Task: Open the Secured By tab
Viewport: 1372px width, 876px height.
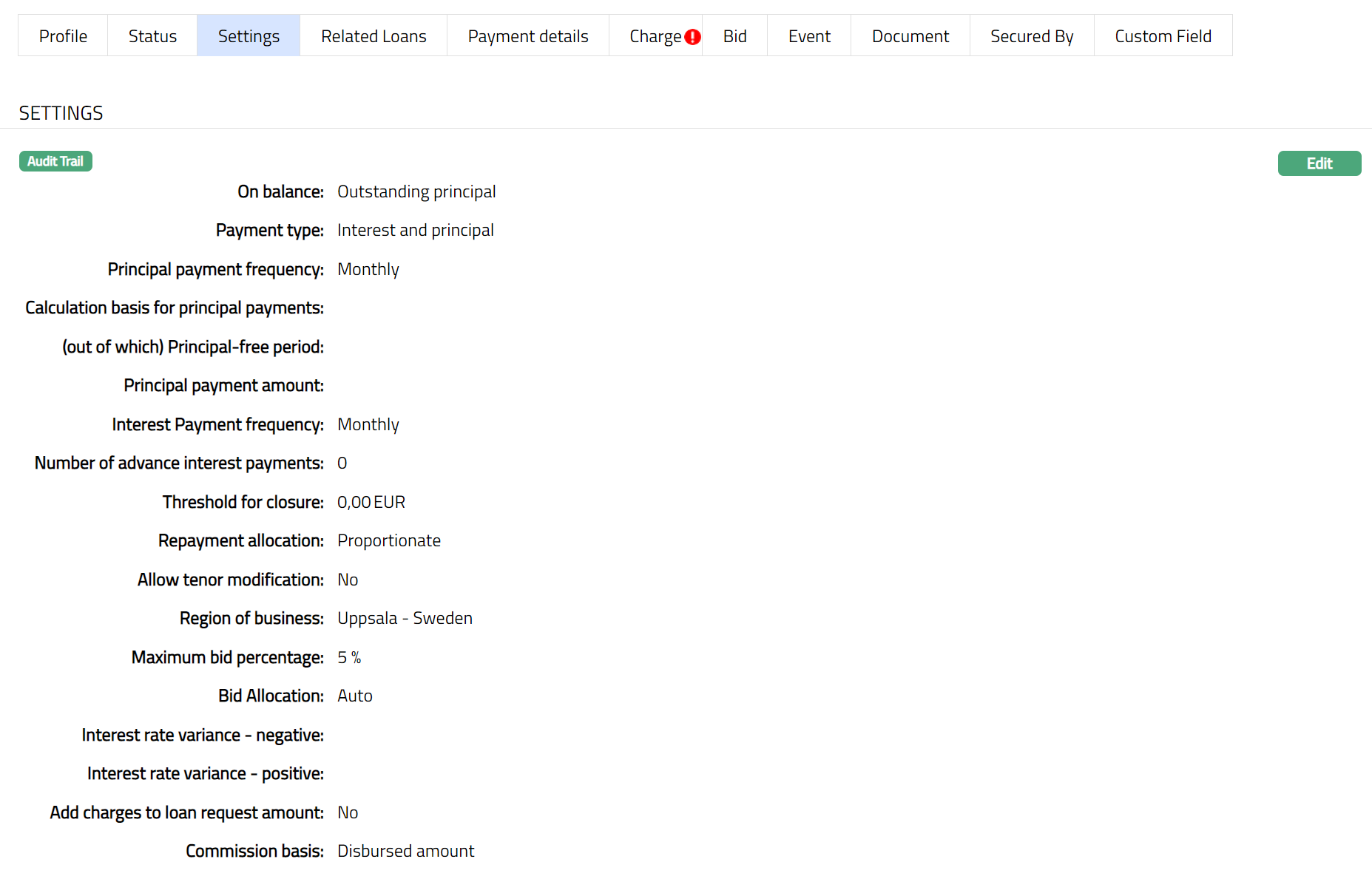Action: click(x=1032, y=36)
